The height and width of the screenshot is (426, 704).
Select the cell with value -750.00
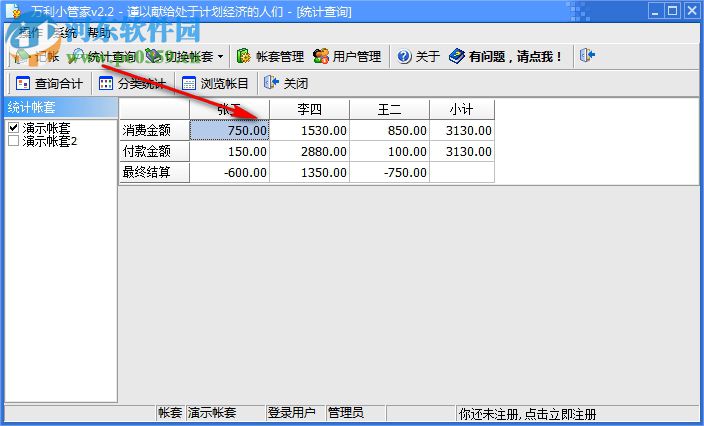(389, 172)
